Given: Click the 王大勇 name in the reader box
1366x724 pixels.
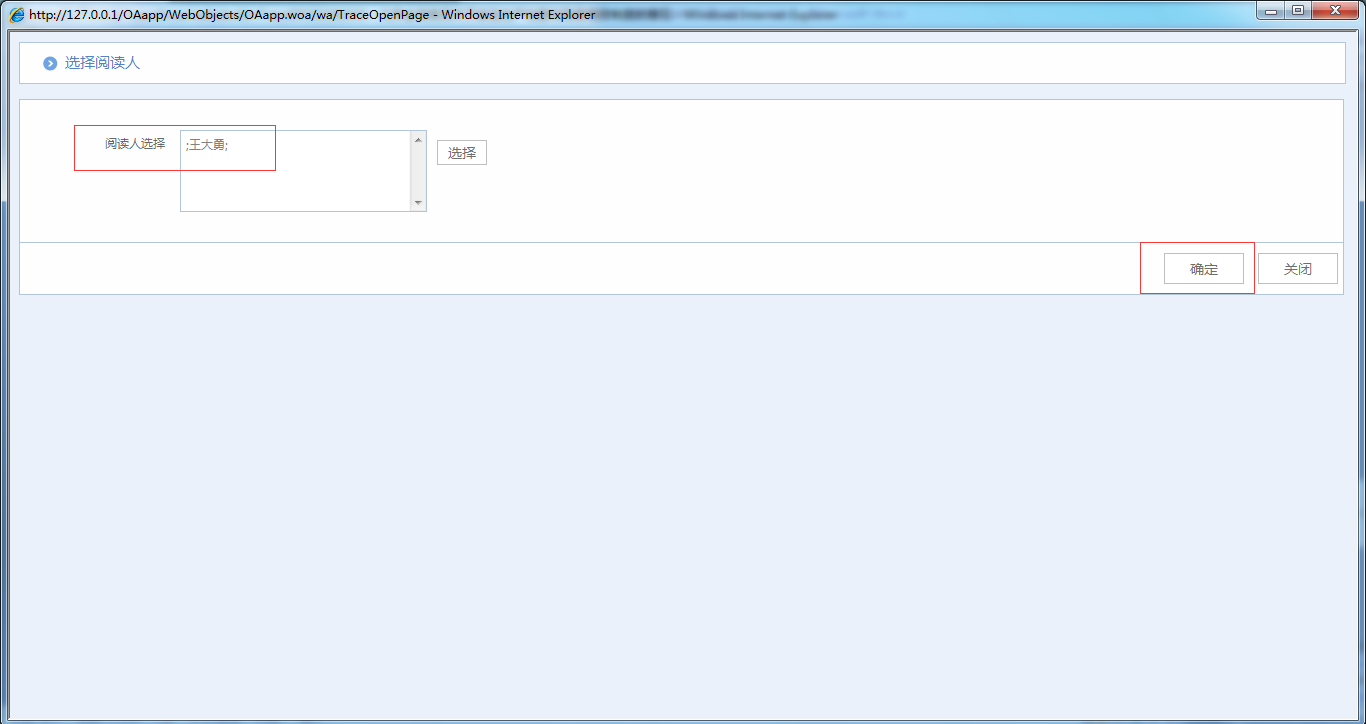Looking at the screenshot, I should tap(207, 145).
